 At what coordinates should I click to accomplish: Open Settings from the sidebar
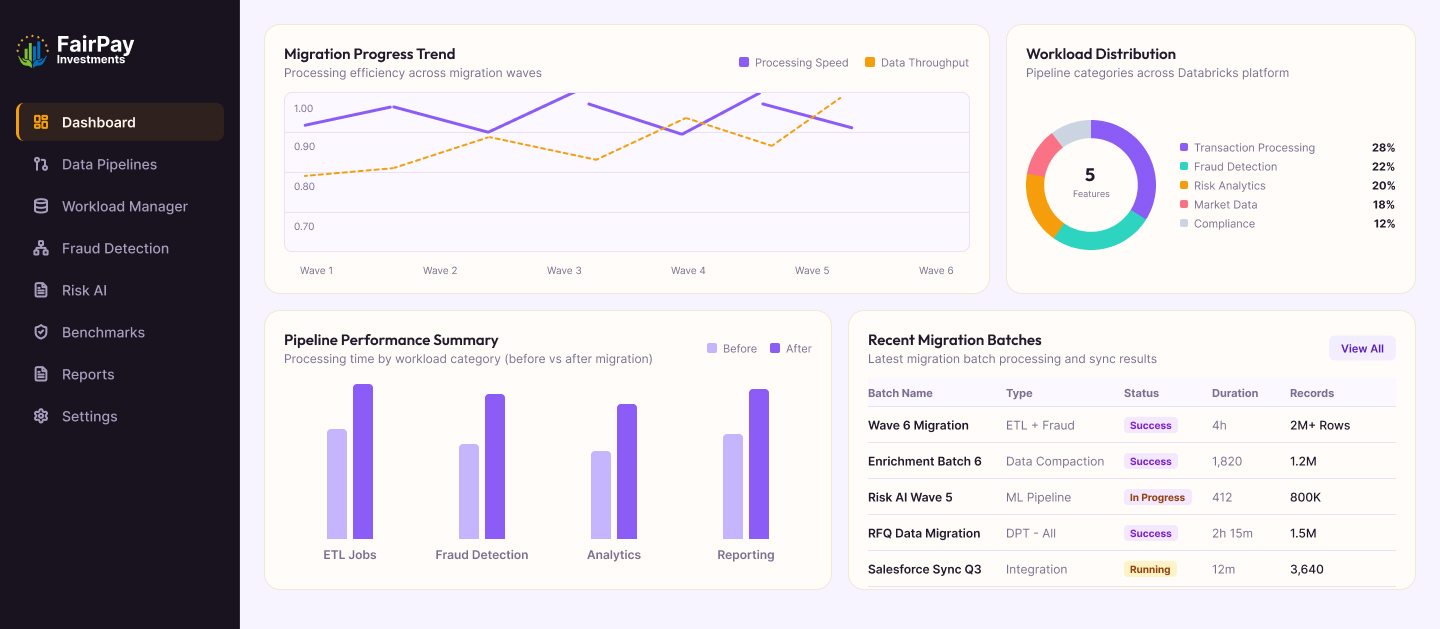tap(120, 416)
